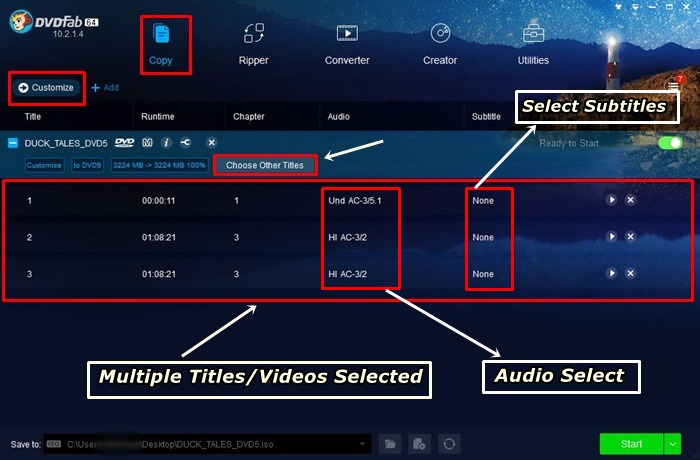Click the Title column header
The height and width of the screenshot is (460, 700).
coord(33,117)
